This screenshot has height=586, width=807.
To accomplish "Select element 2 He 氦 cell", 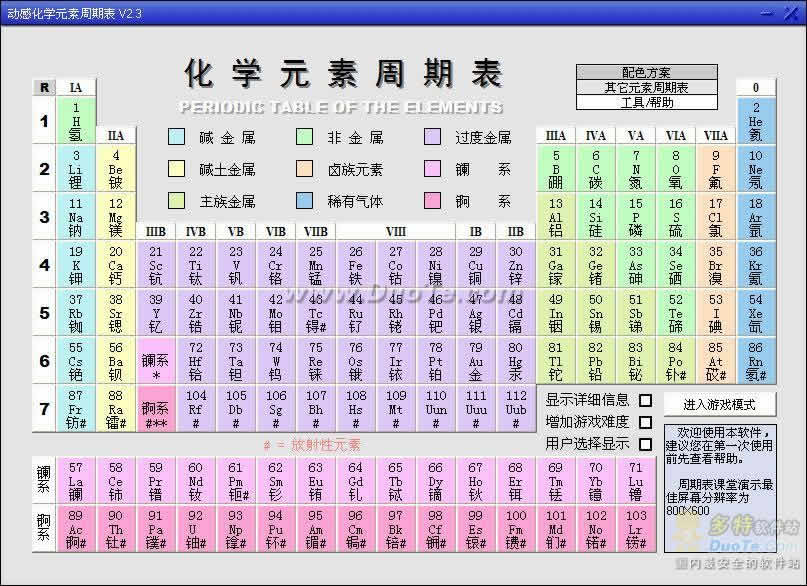I will coord(756,120).
